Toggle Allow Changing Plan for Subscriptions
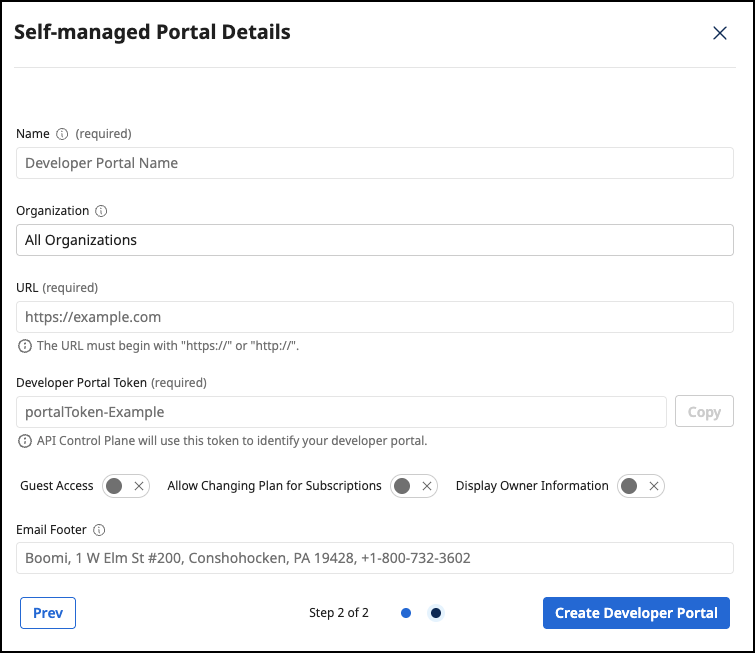Image resolution: width=755 pixels, height=653 pixels. [413, 486]
